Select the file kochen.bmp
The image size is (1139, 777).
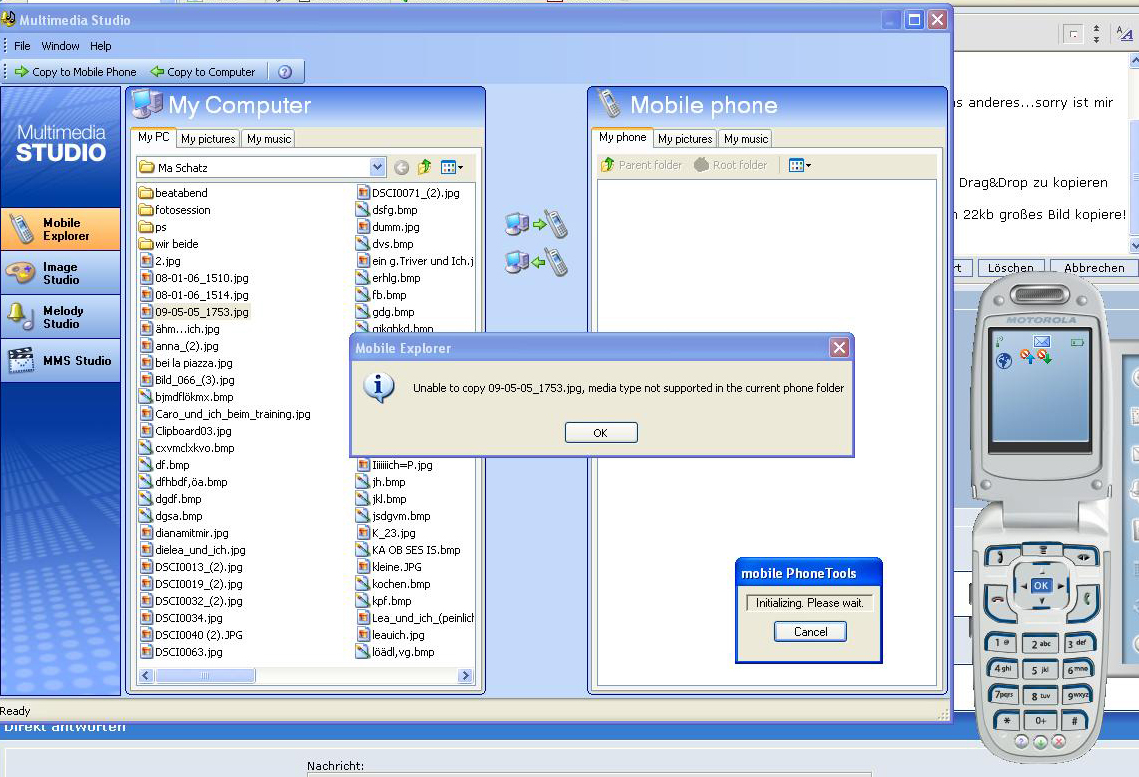394,584
